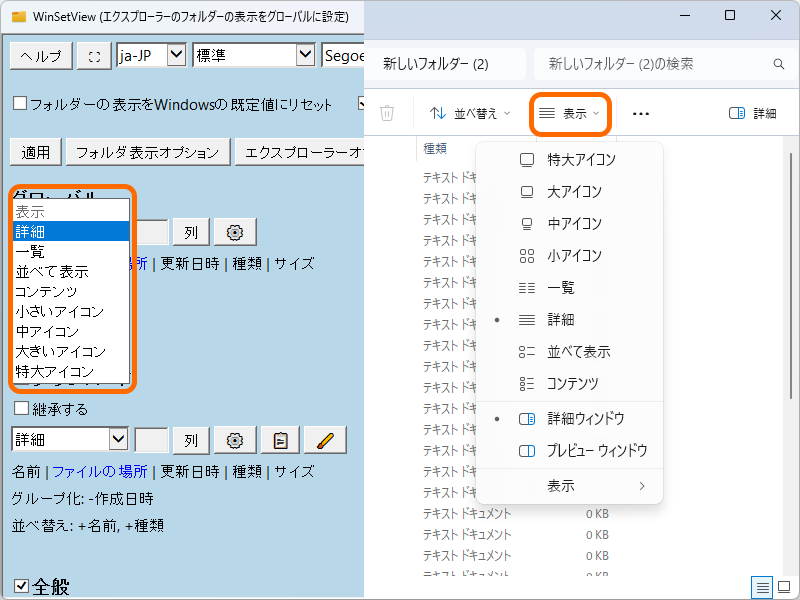This screenshot has width=800, height=600.
Task: Click the document icon next to the lower gear
Action: [279, 439]
